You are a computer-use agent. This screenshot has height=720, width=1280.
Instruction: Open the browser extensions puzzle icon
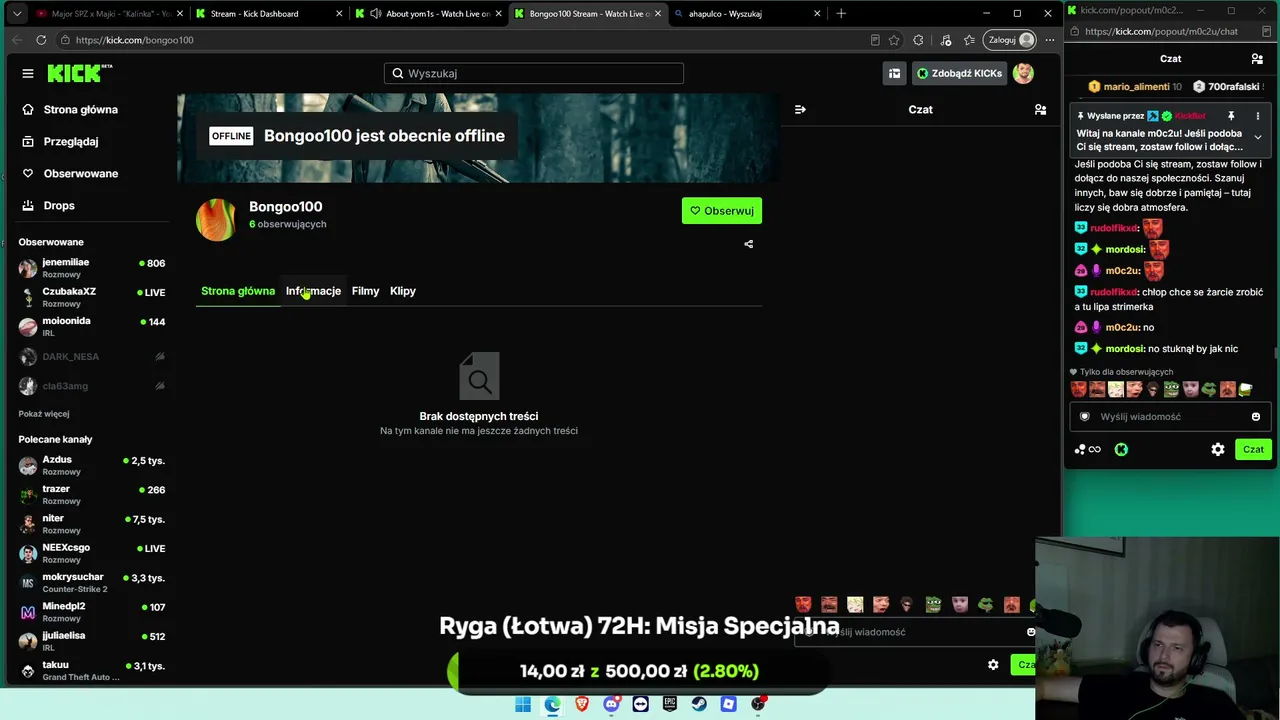[919, 40]
